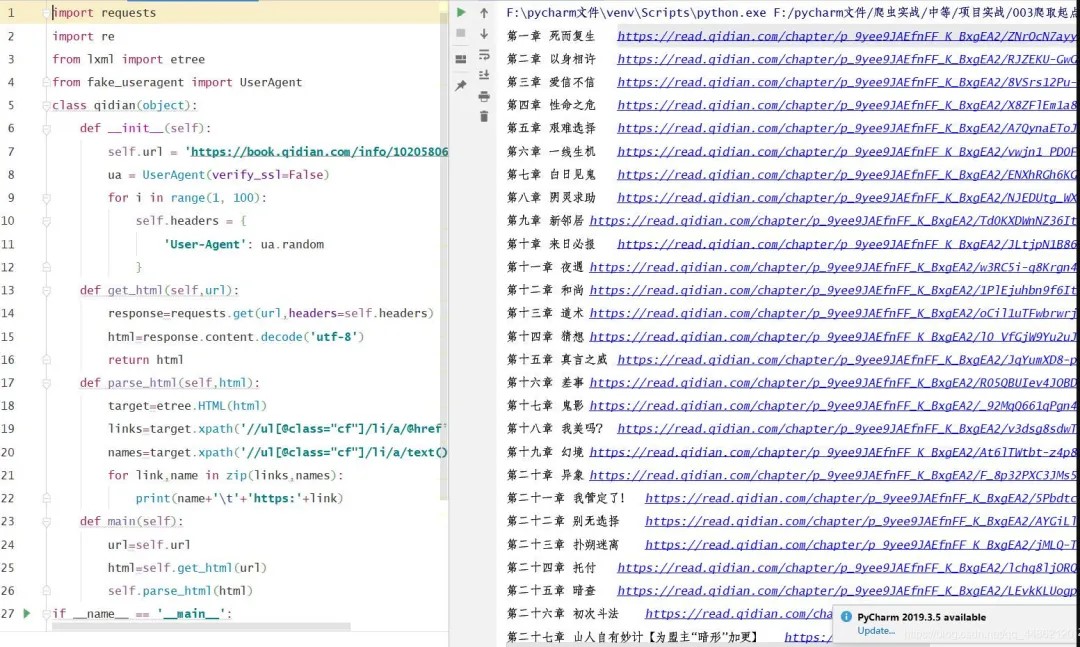Toggle scroll to end in Run console

click(x=484, y=75)
